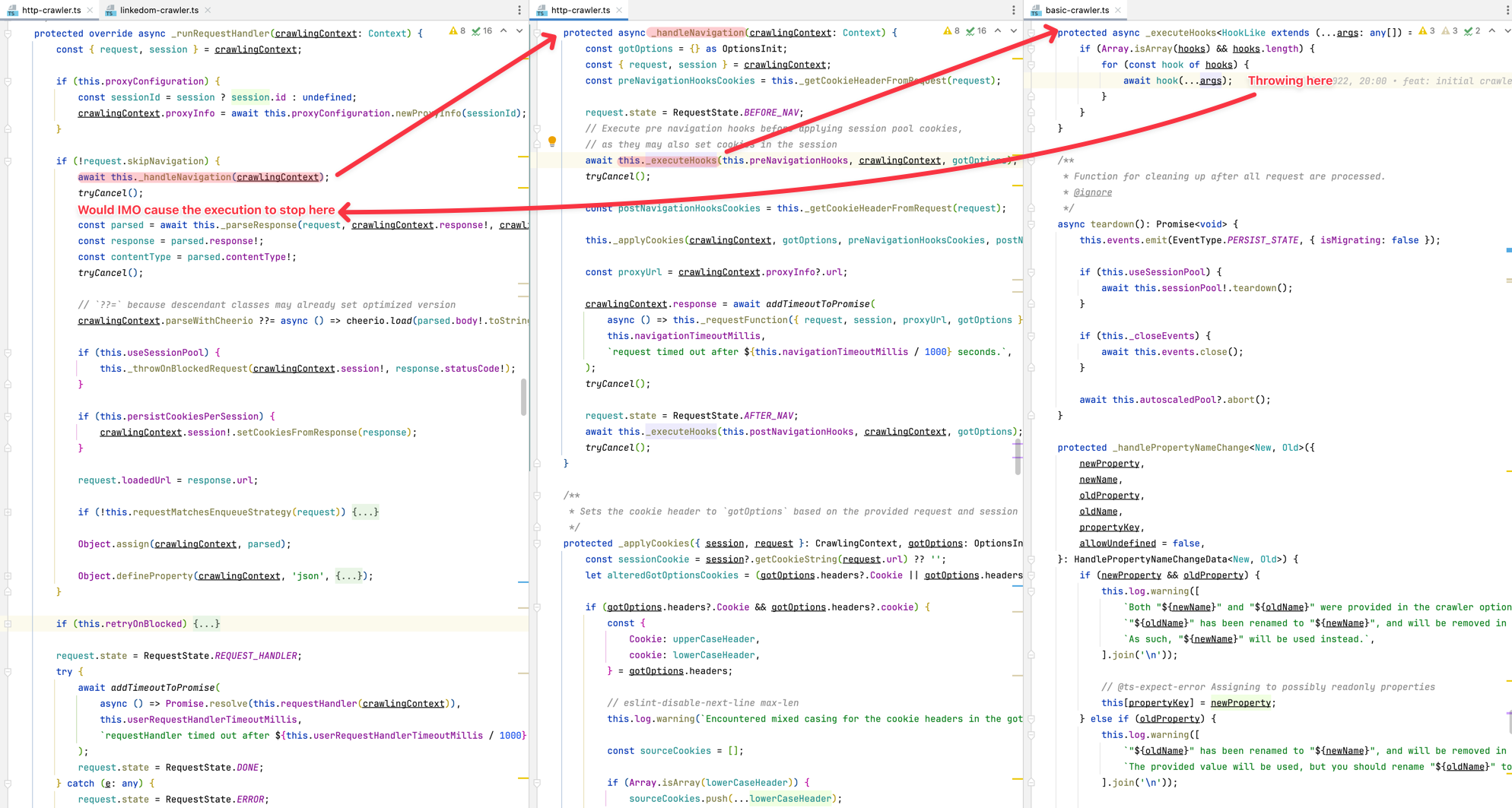Close the left http-crawler.ts tab
Viewport: 1512px width, 808px height.
[90, 10]
